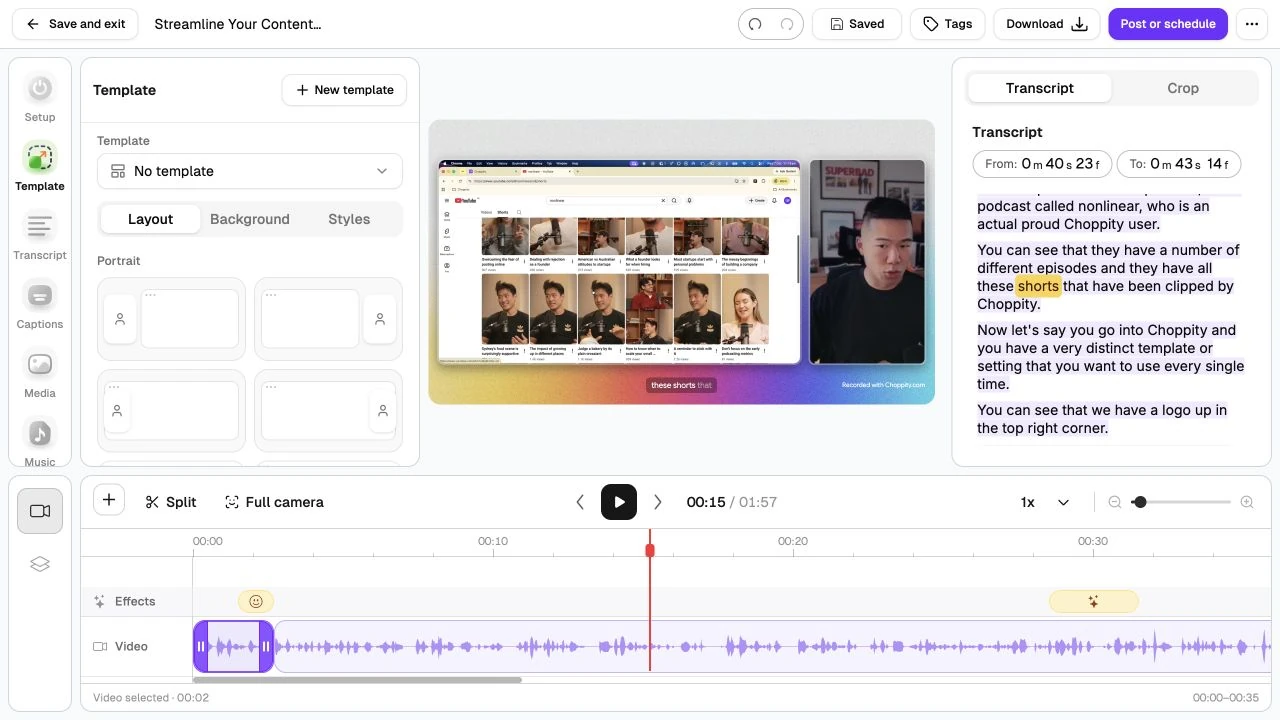Open the Styles tab
The image size is (1280, 720).
click(x=349, y=219)
